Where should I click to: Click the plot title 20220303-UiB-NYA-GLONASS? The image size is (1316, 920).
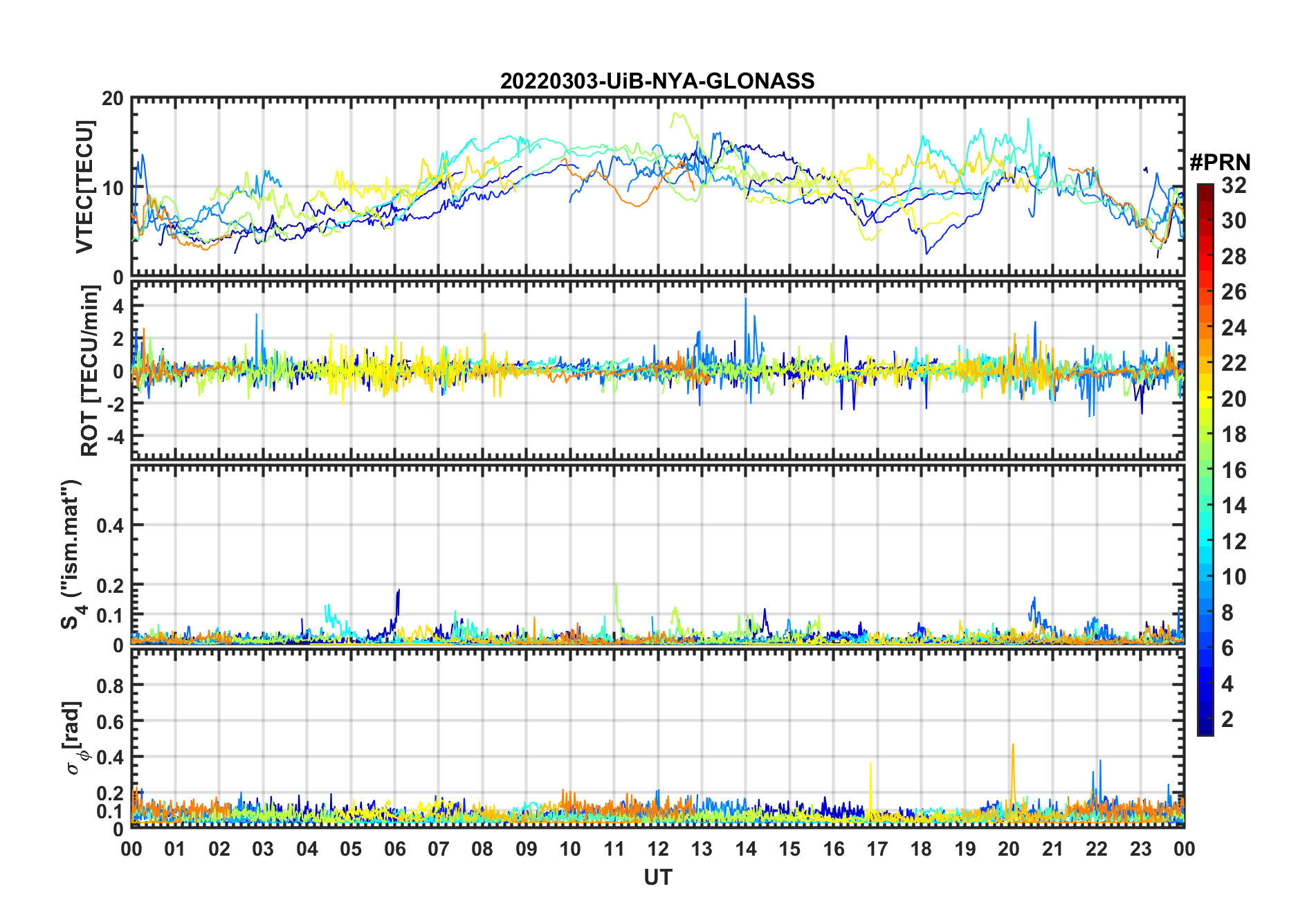pyautogui.click(x=657, y=82)
